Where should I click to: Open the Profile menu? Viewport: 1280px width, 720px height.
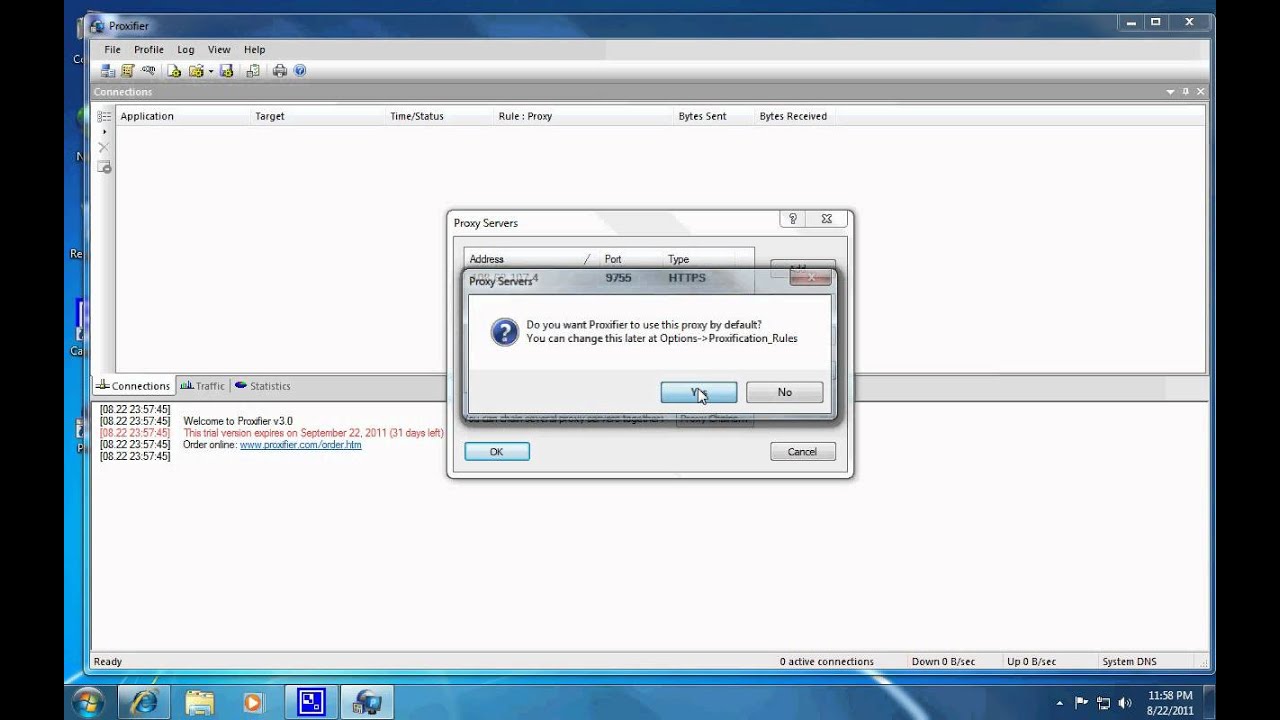pos(148,49)
